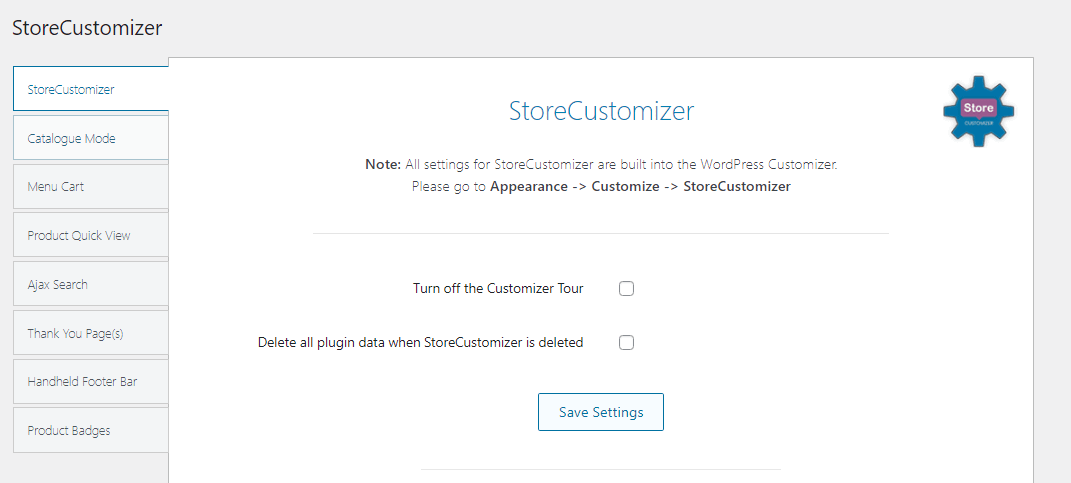Enable the delete all plugin data checkbox
Image resolution: width=1071 pixels, height=483 pixels.
(627, 343)
